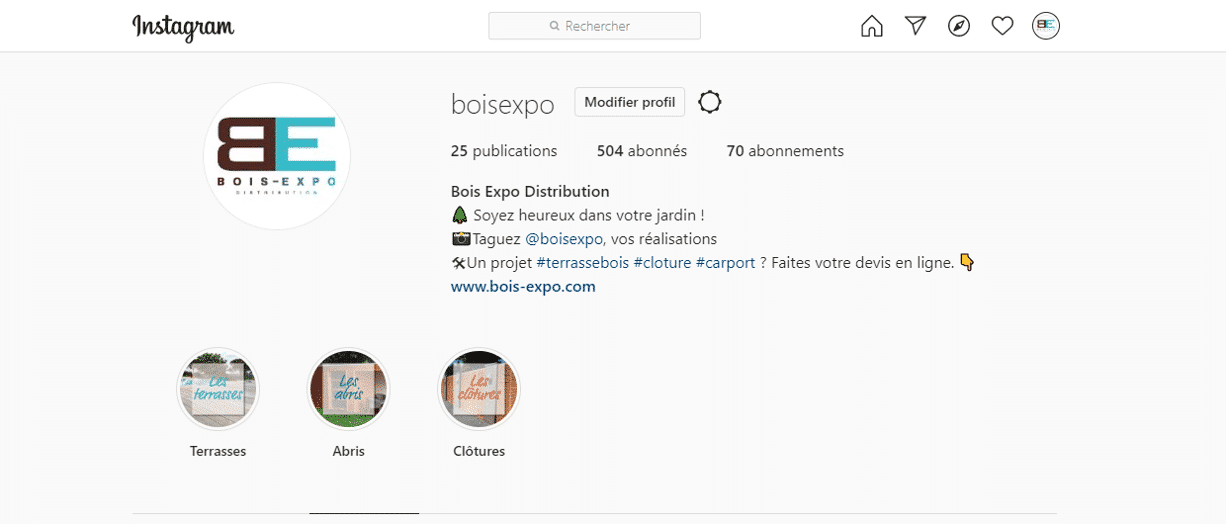1226x524 pixels.
Task: Click the search magnifier icon
Action: 555,26
